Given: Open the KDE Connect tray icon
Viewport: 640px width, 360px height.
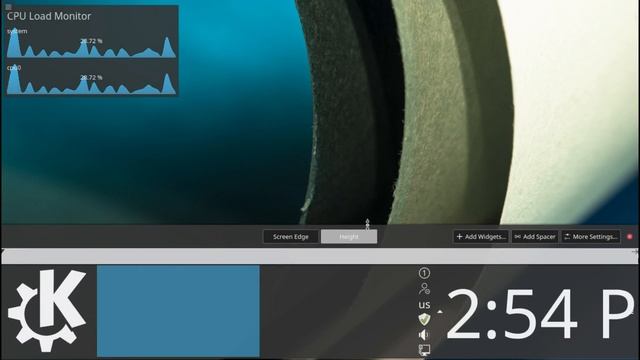Looking at the screenshot, I should pyautogui.click(x=424, y=289).
